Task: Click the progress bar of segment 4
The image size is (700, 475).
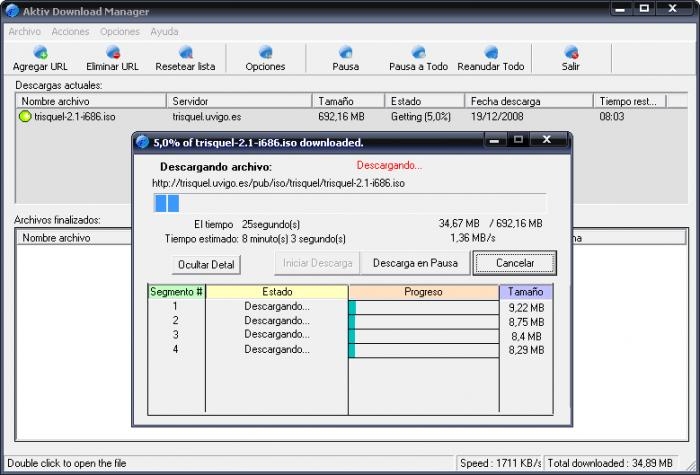Action: (424, 350)
